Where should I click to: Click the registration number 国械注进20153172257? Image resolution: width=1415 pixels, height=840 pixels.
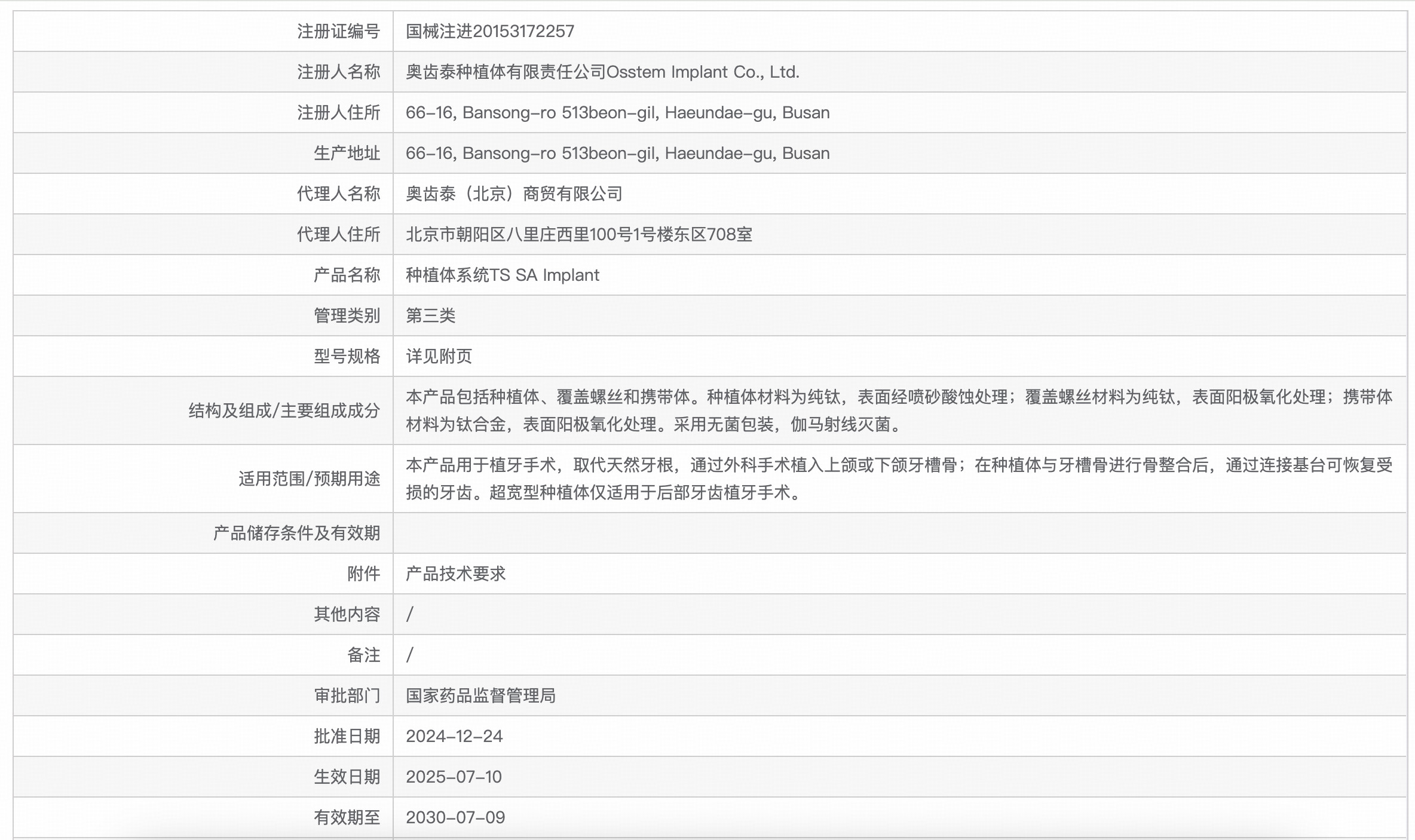[489, 31]
